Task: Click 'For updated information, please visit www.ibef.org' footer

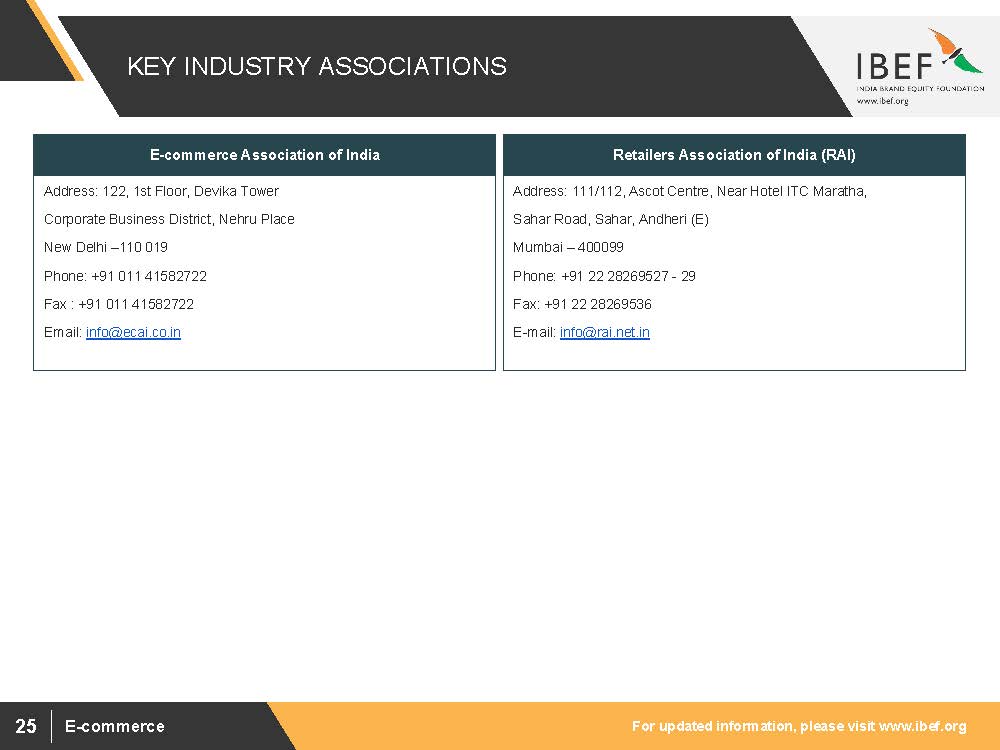Action: pos(799,726)
